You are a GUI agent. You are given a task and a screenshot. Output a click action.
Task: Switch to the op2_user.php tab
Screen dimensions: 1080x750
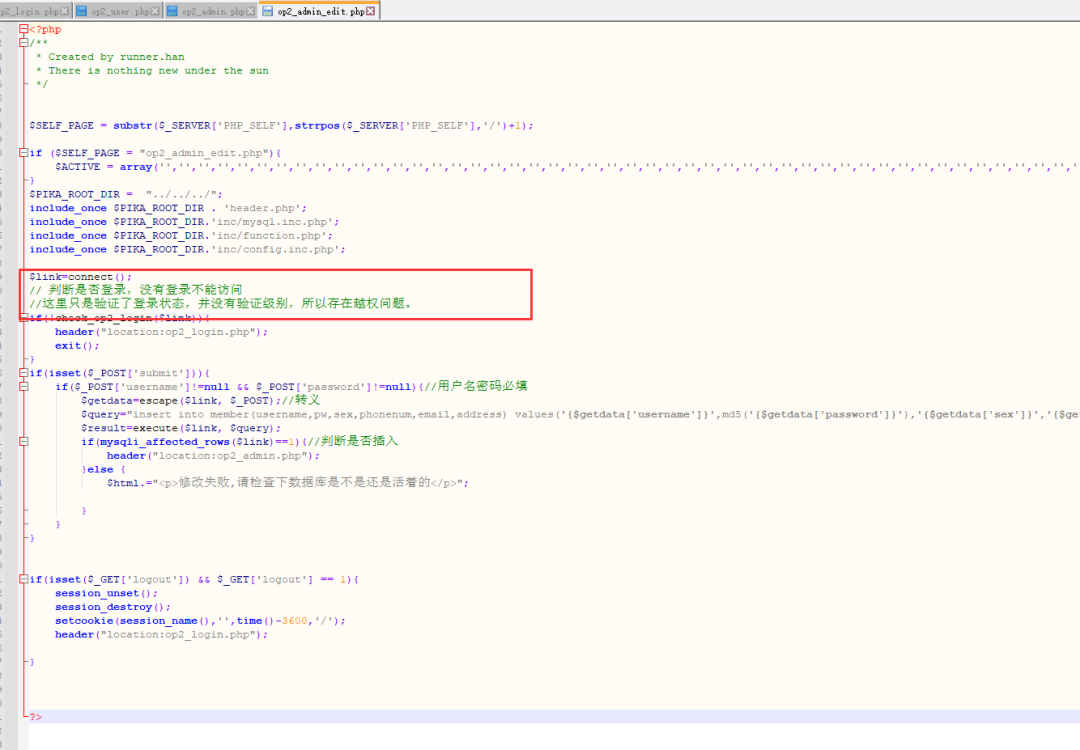[x=117, y=11]
